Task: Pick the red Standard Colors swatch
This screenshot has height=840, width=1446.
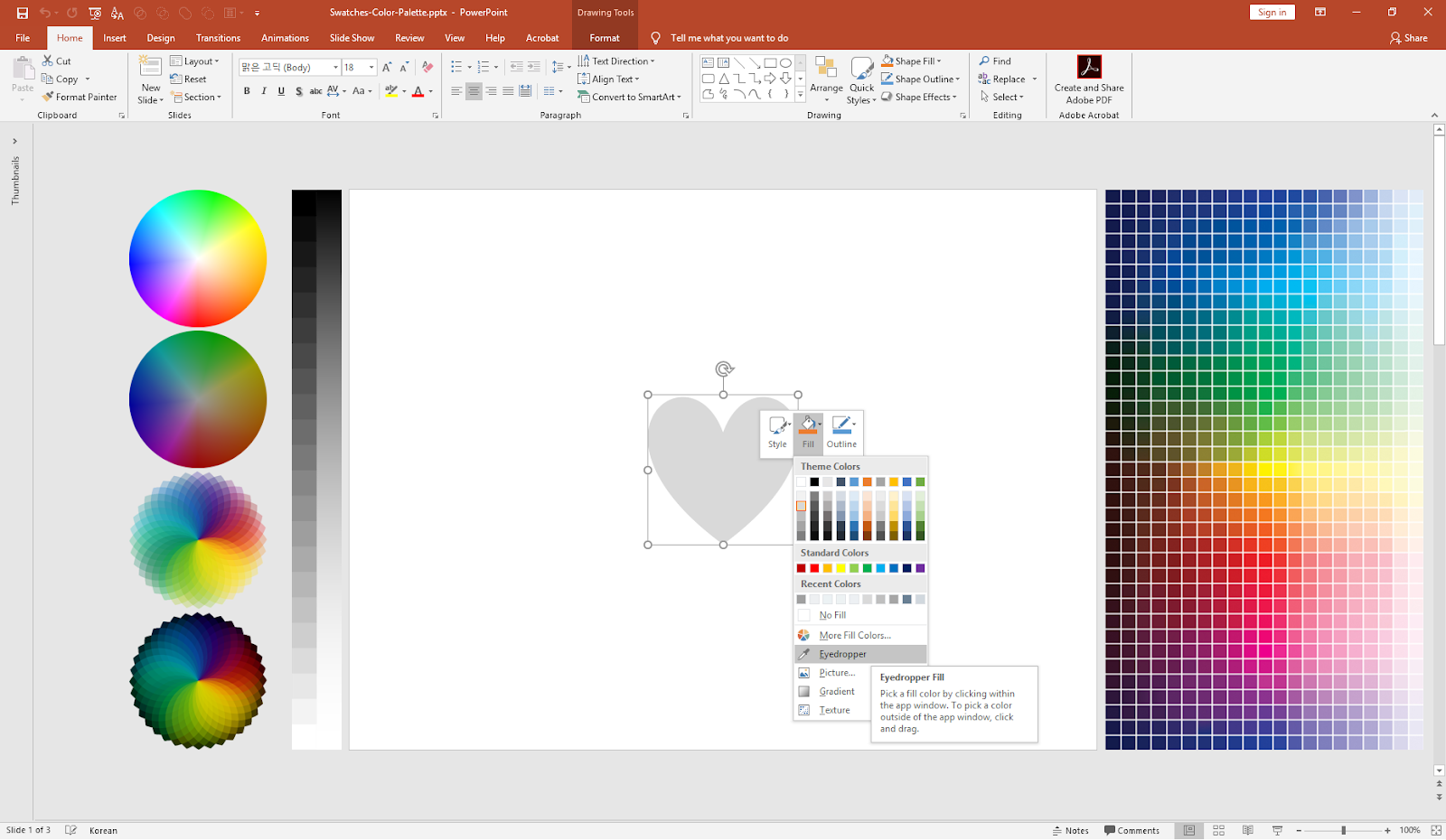Action: tap(812, 567)
